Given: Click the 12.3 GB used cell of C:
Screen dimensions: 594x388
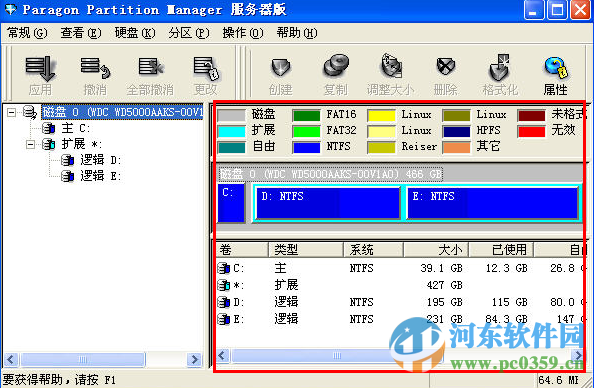Looking at the screenshot, I should click(x=506, y=268).
